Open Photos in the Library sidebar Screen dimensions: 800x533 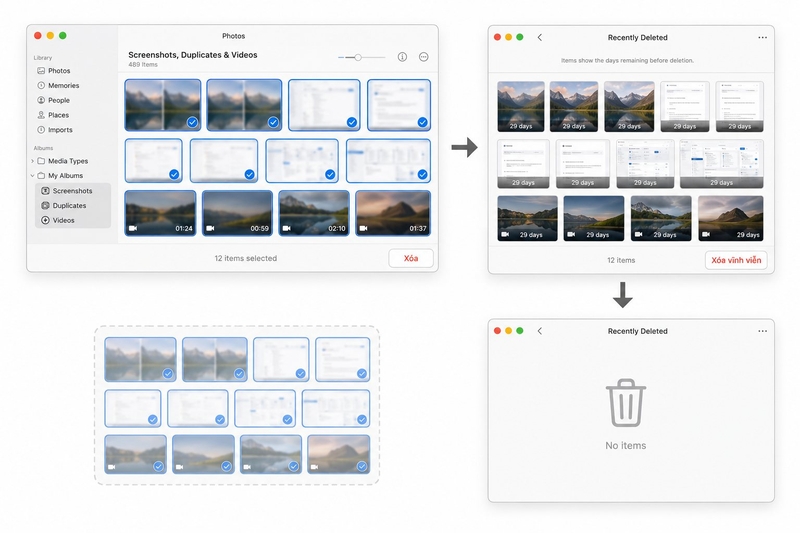pos(59,71)
